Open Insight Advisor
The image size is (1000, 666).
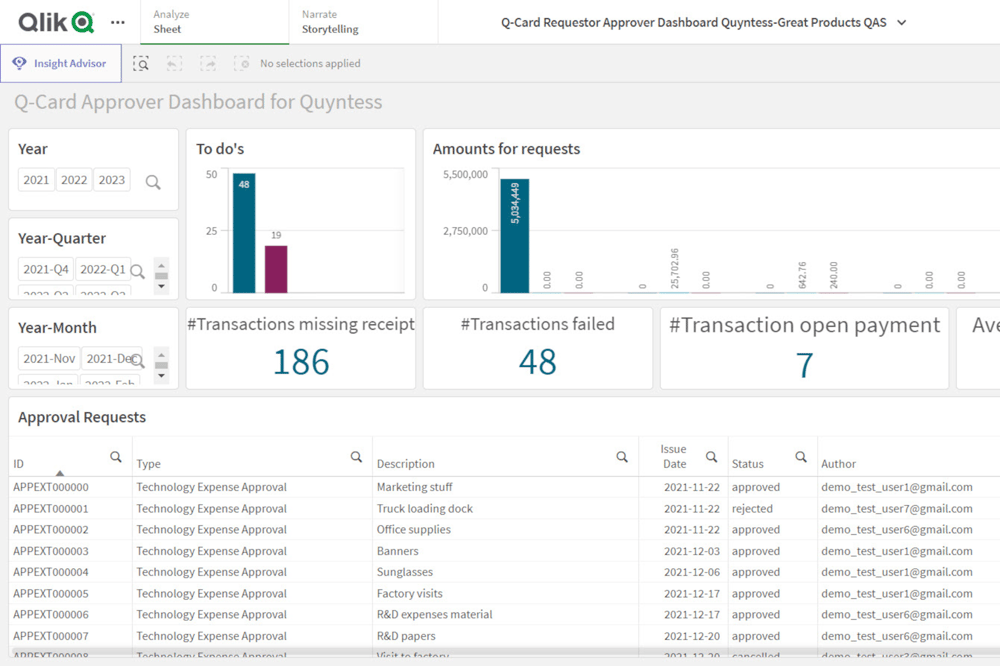pyautogui.click(x=61, y=63)
